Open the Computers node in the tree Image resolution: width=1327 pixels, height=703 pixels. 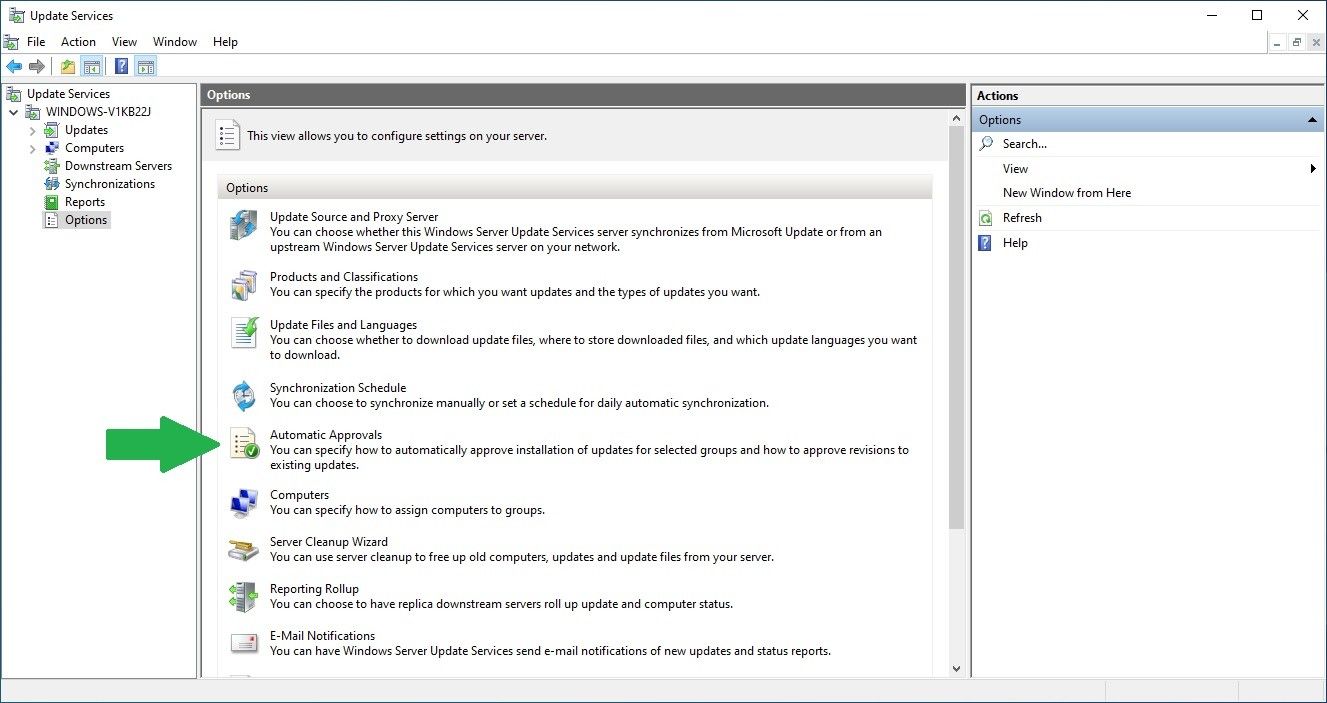pos(94,148)
